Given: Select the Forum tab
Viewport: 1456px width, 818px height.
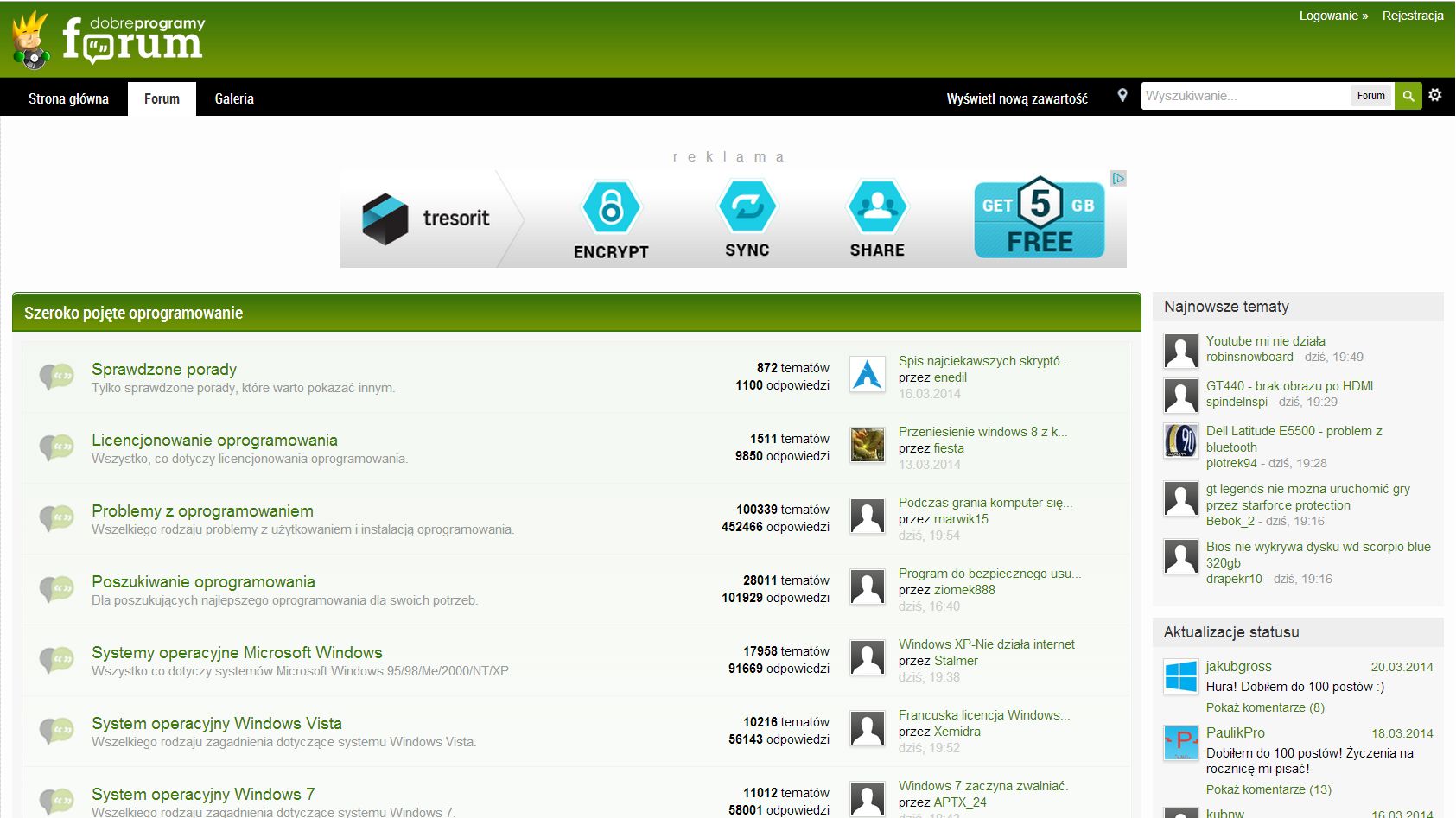Looking at the screenshot, I should point(162,98).
